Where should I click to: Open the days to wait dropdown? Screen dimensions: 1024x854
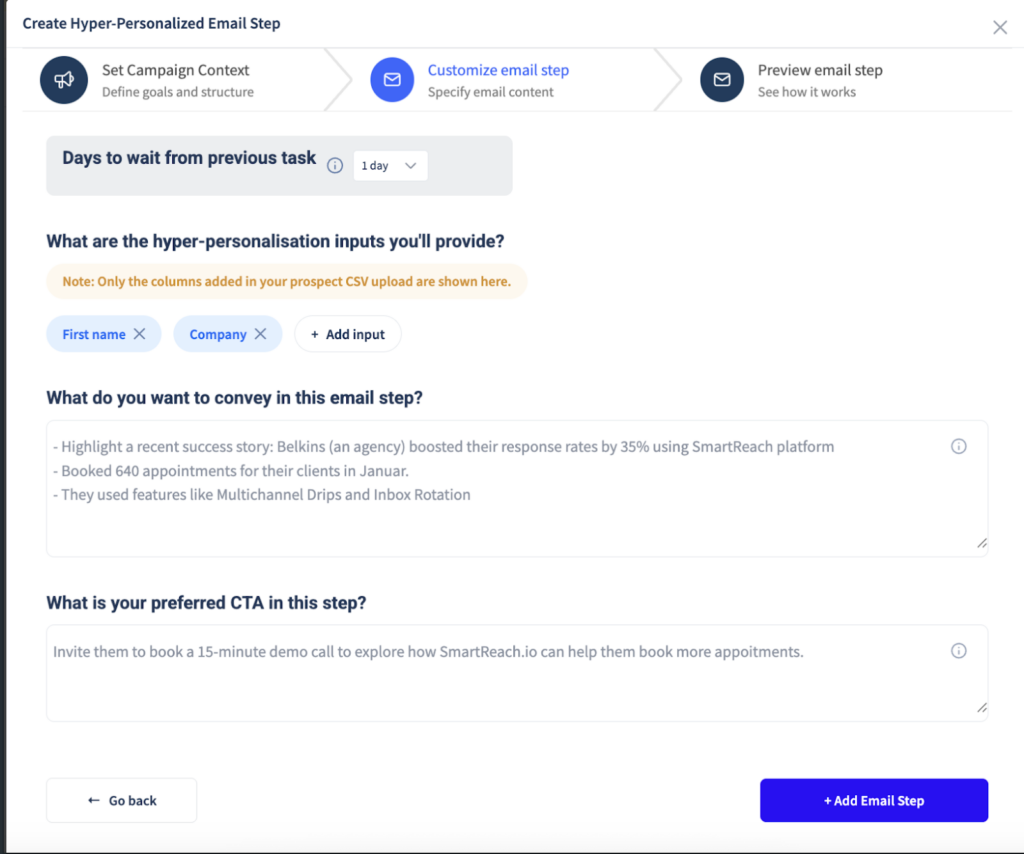point(390,165)
